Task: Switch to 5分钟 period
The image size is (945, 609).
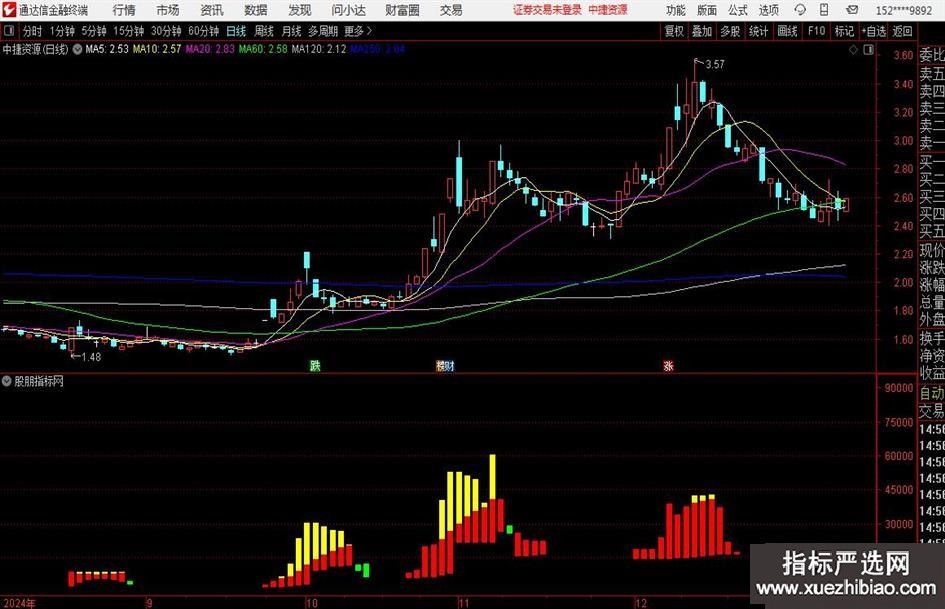Action: tap(94, 31)
